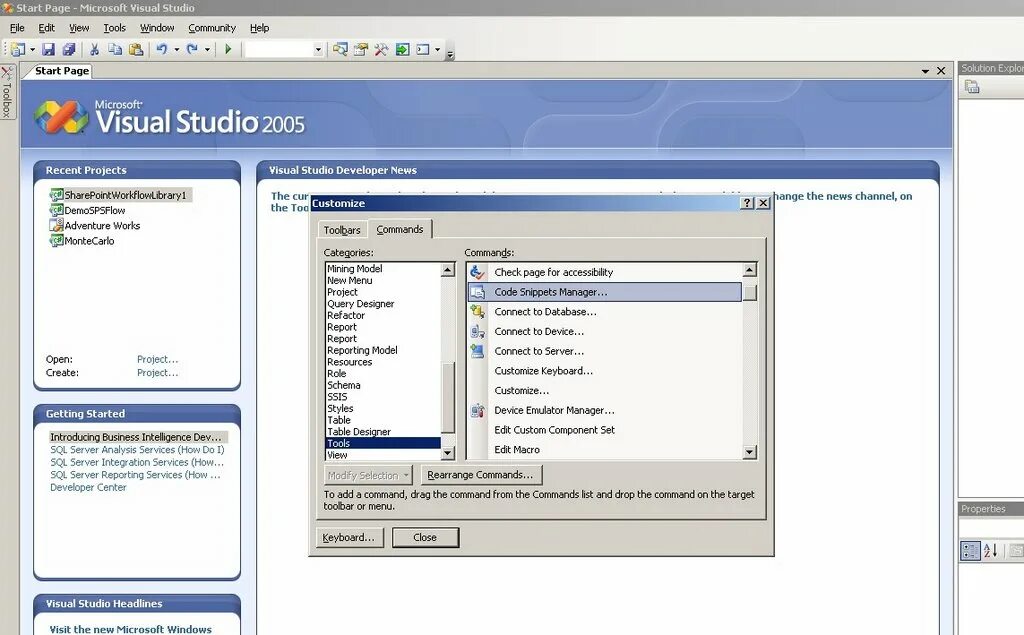Click the Connect to Database command icon

[477, 312]
